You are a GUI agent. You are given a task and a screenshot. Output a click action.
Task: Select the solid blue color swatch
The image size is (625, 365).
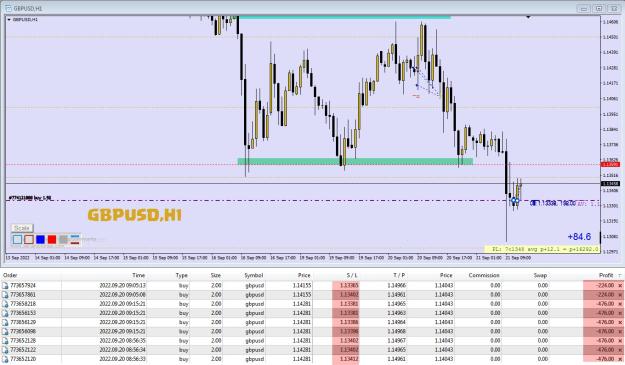pyautogui.click(x=40, y=239)
